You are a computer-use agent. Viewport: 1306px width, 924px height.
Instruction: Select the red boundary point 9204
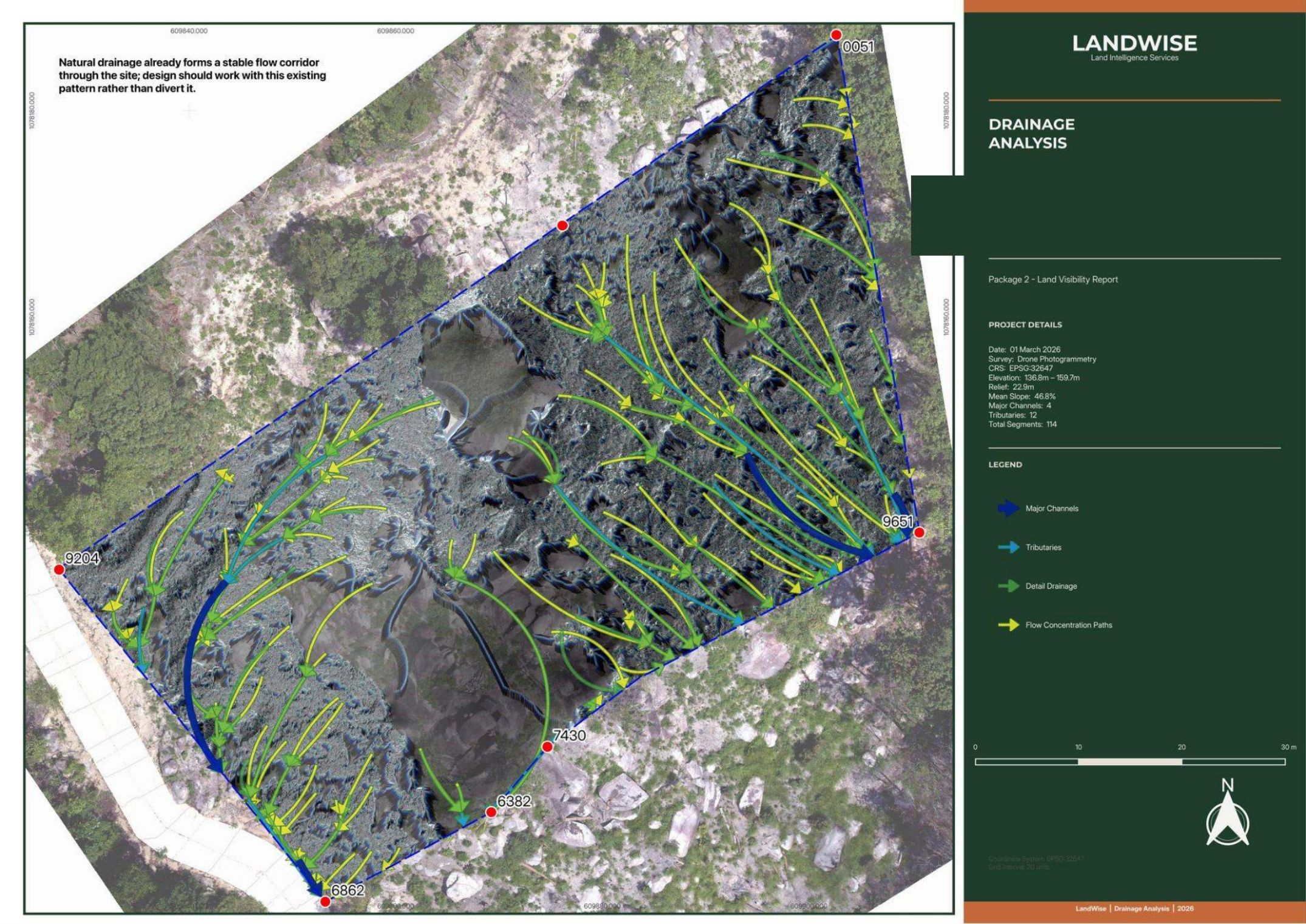pos(59,569)
